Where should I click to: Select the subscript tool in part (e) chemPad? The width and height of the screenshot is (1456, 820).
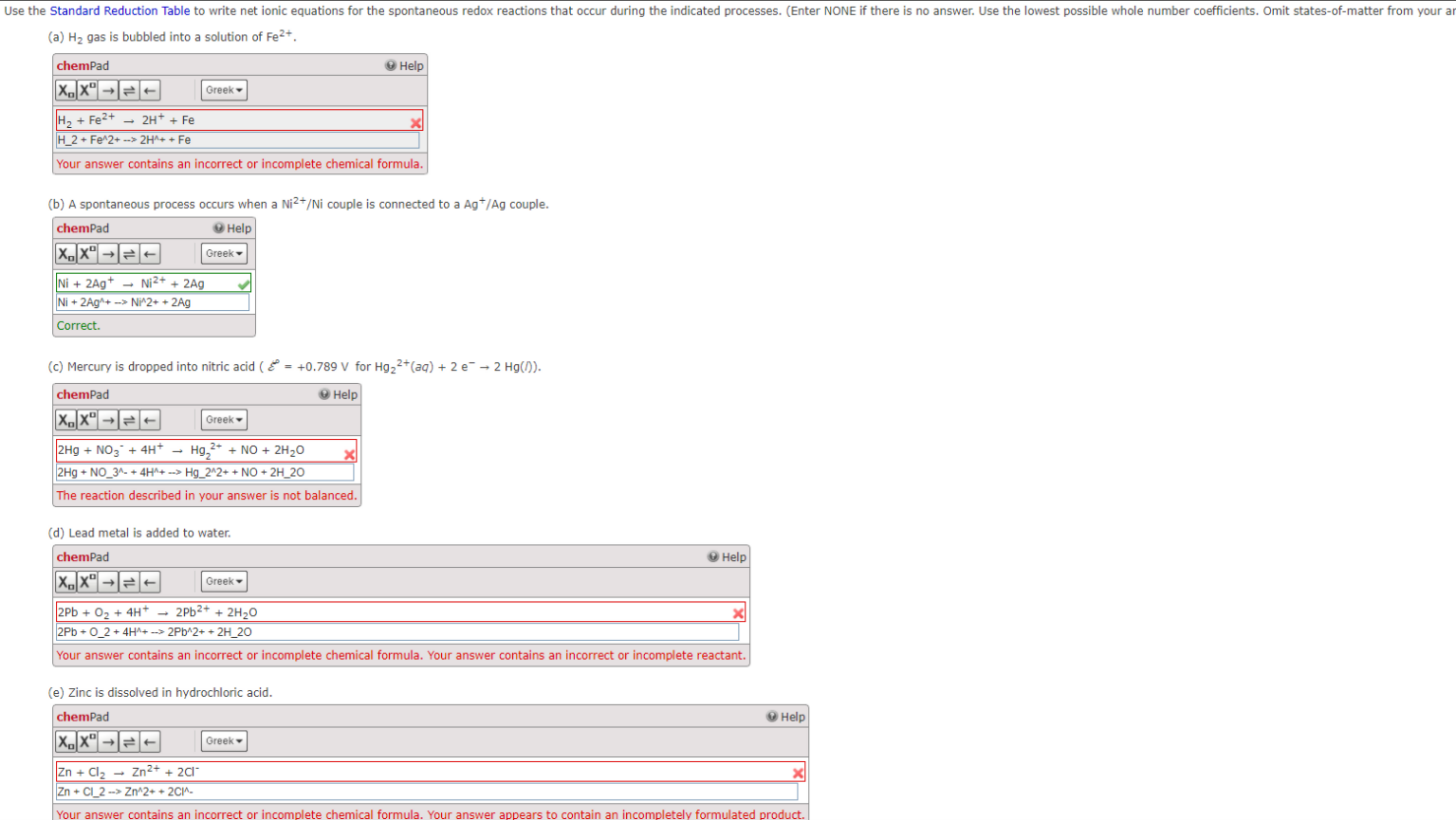click(65, 740)
